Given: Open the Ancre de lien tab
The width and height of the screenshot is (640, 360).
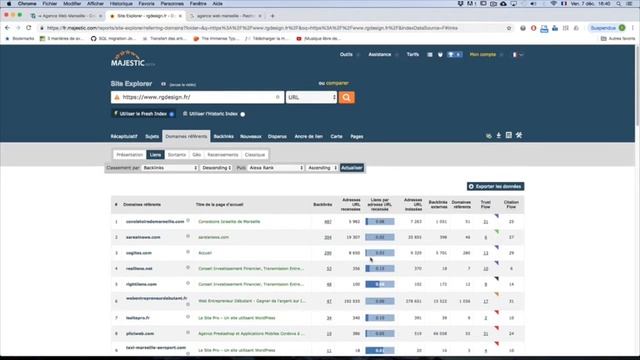Looking at the screenshot, I should [309, 136].
